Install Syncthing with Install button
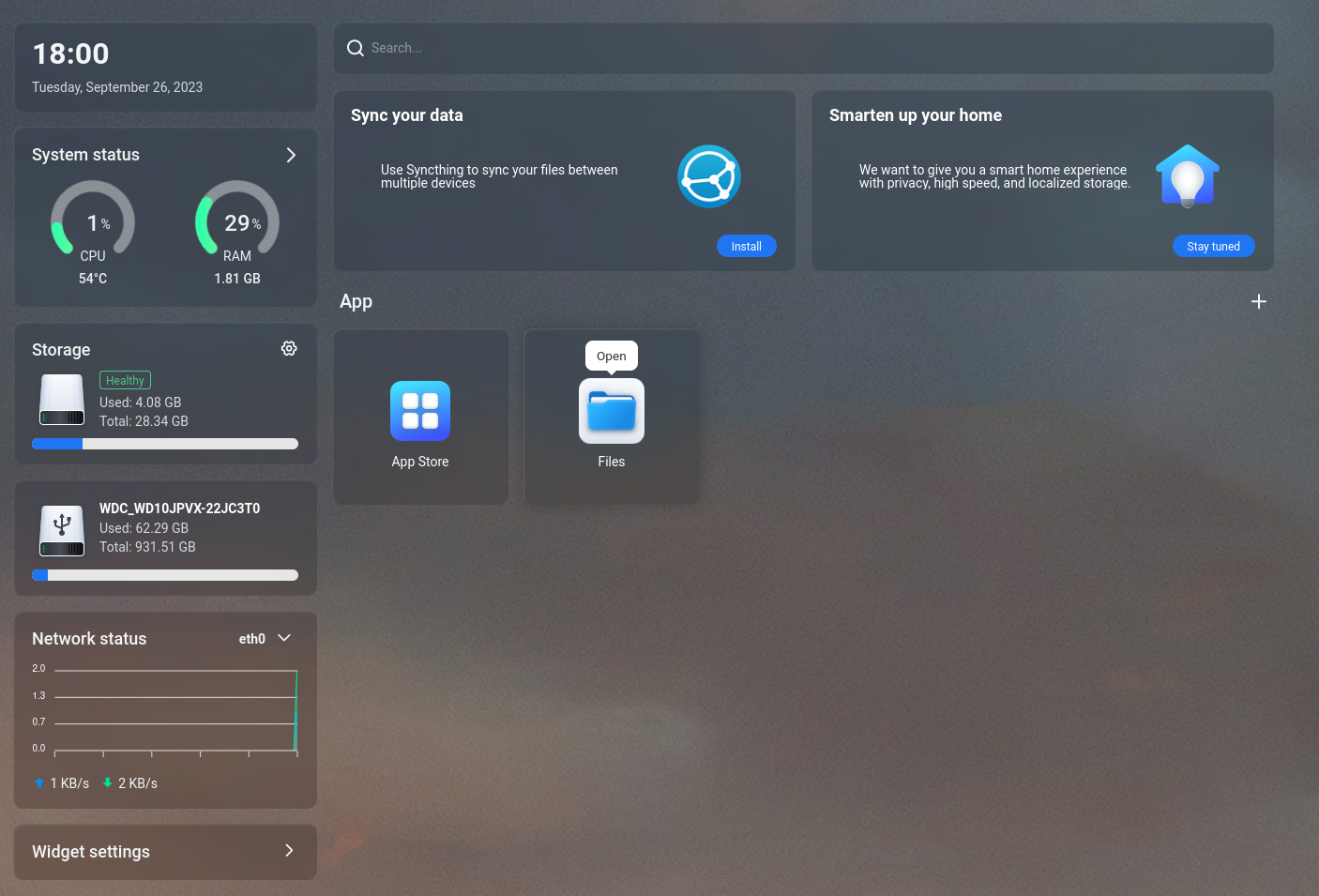 tap(747, 246)
